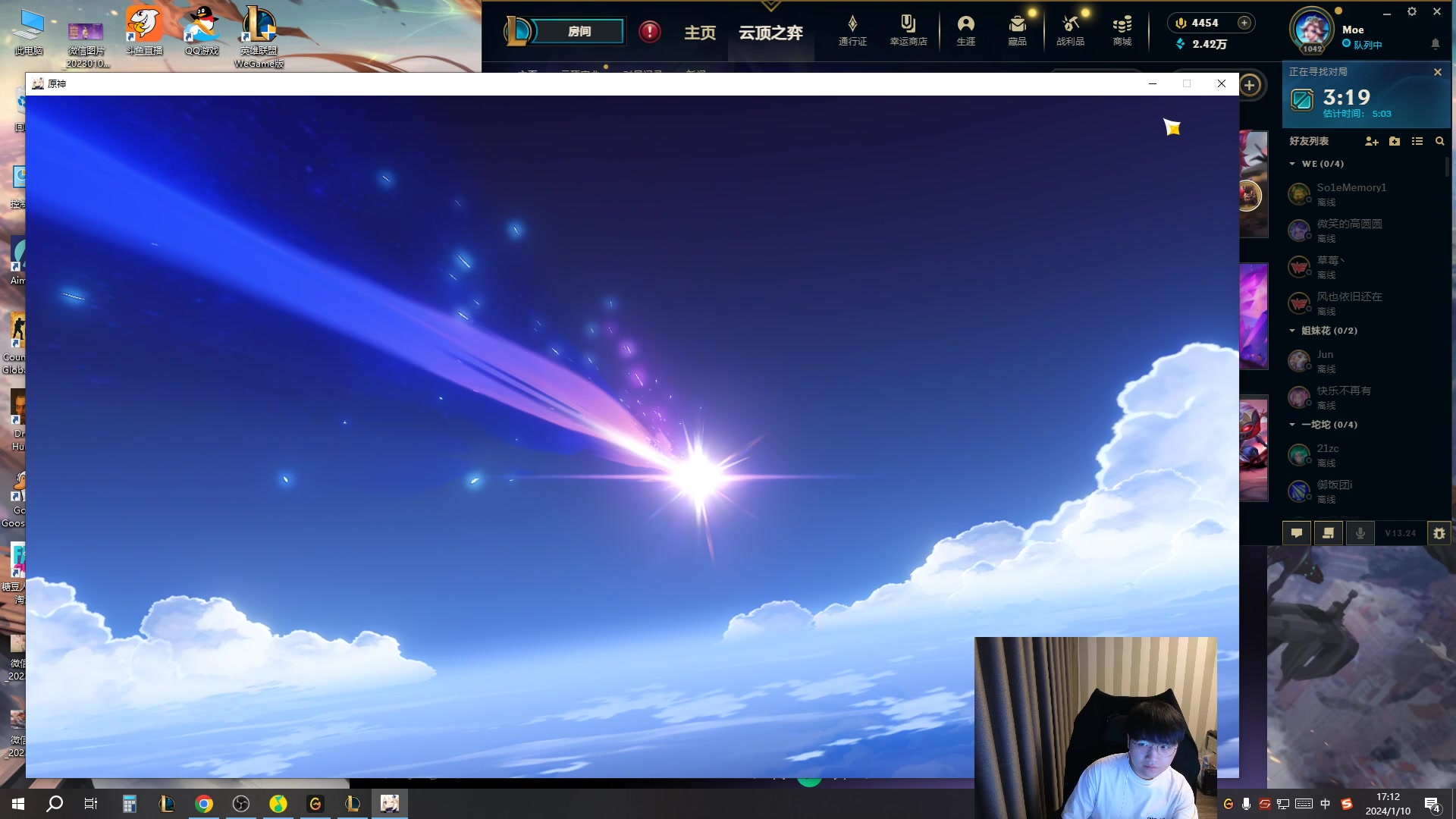Open 微信图片 desktop file
The image size is (1456, 819).
[x=86, y=44]
